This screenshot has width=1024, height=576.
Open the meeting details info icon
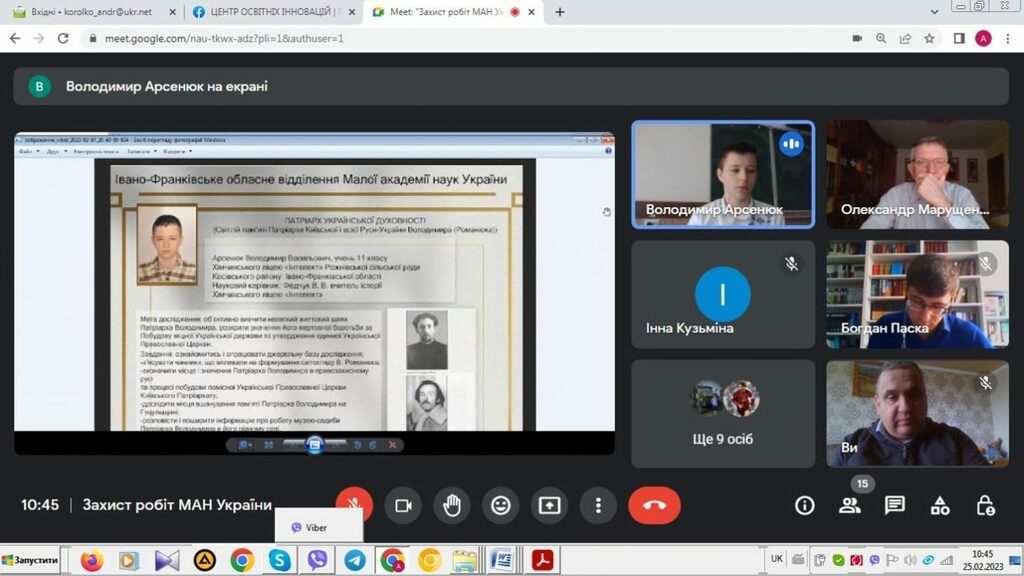point(804,505)
